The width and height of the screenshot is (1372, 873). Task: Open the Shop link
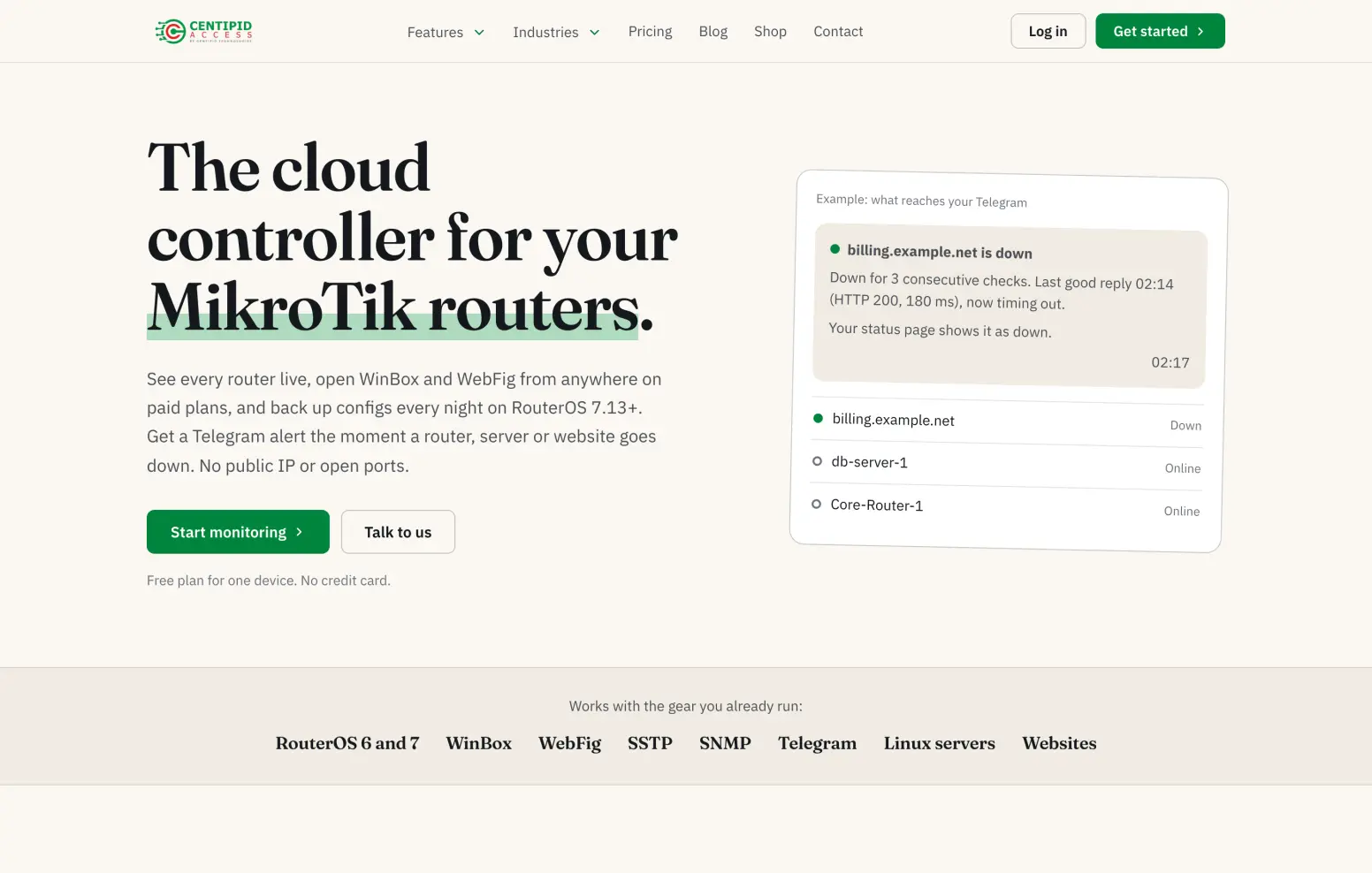click(x=770, y=32)
